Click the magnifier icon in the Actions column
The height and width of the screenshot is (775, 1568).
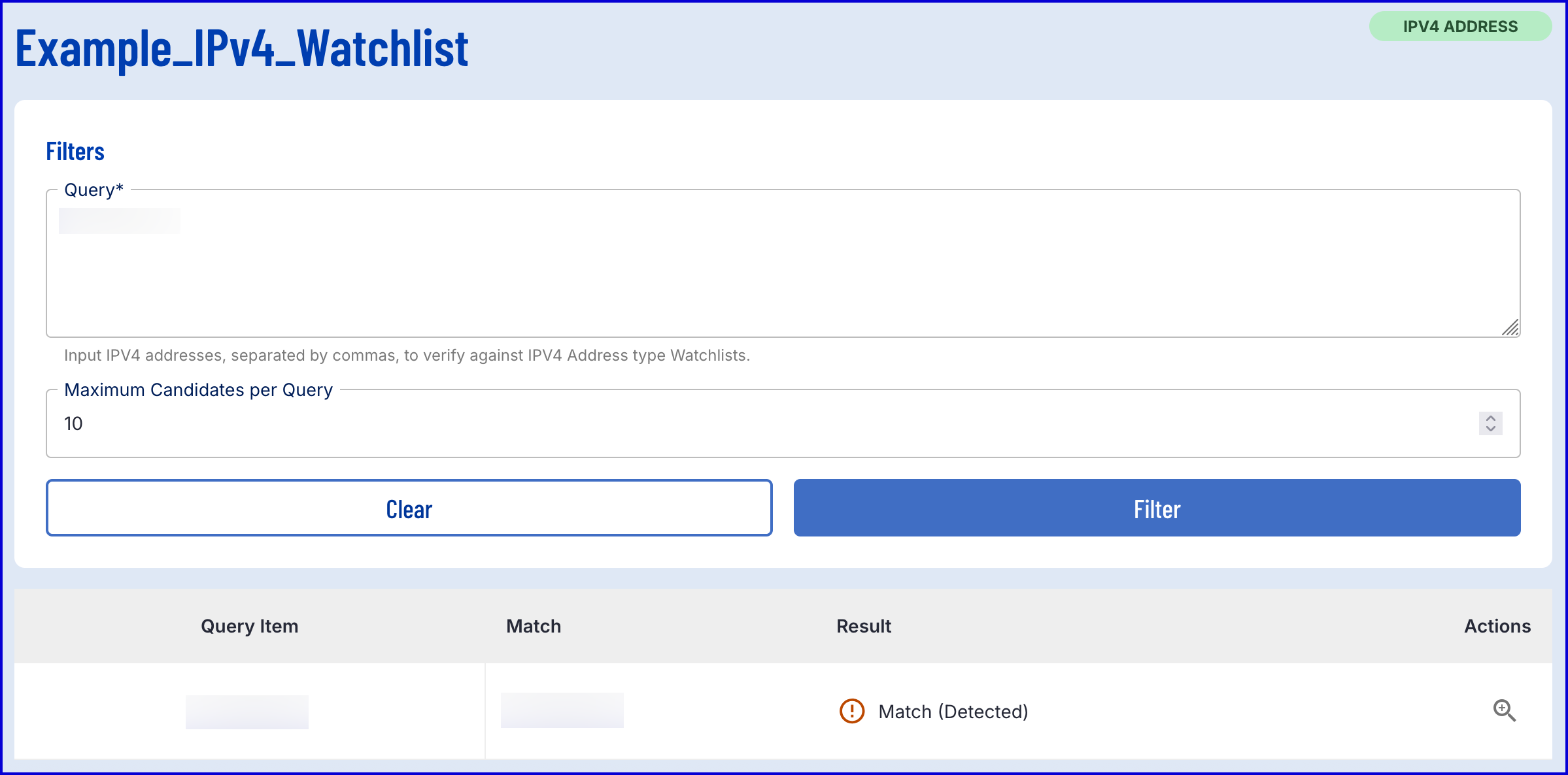1504,710
